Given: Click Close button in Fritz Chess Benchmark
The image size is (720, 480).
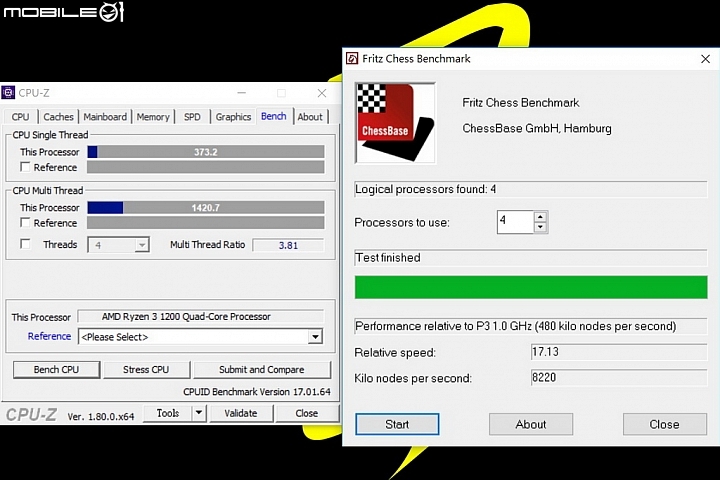Looking at the screenshot, I should click(664, 424).
